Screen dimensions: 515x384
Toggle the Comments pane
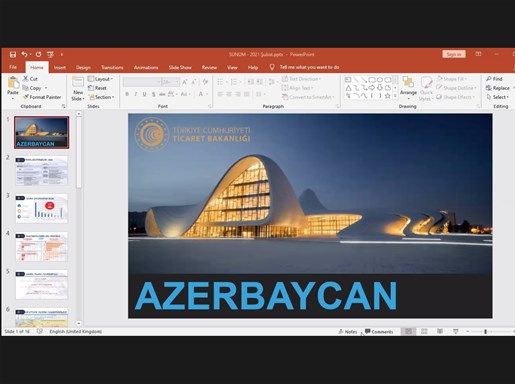tap(379, 332)
